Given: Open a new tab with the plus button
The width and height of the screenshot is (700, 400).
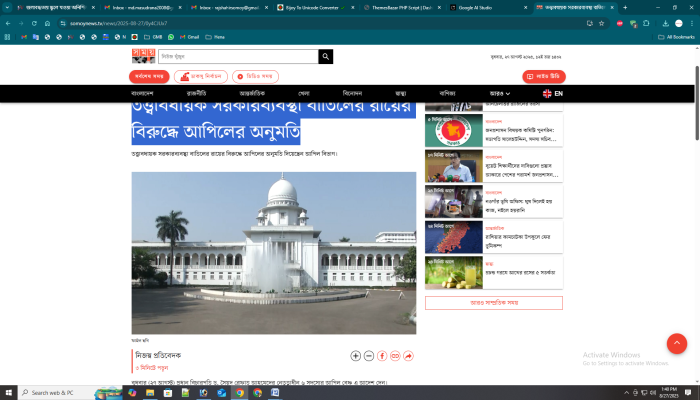Looking at the screenshot, I should pyautogui.click(x=625, y=8).
